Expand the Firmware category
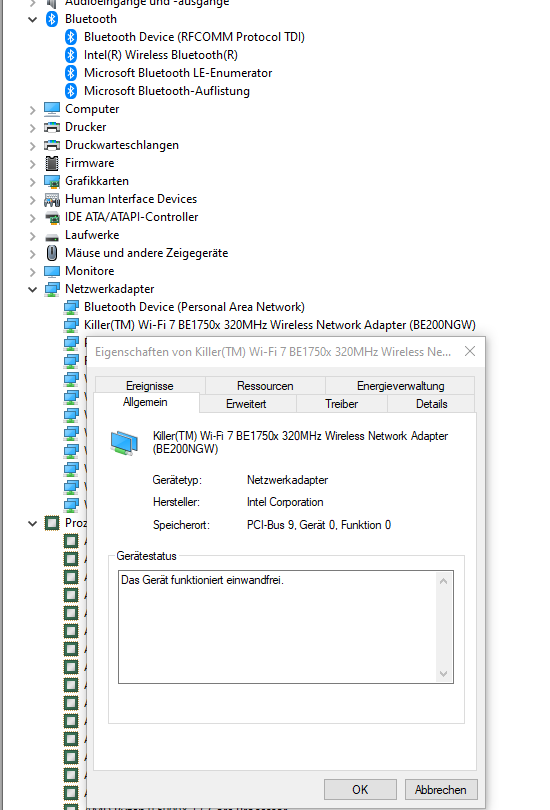 tap(33, 164)
